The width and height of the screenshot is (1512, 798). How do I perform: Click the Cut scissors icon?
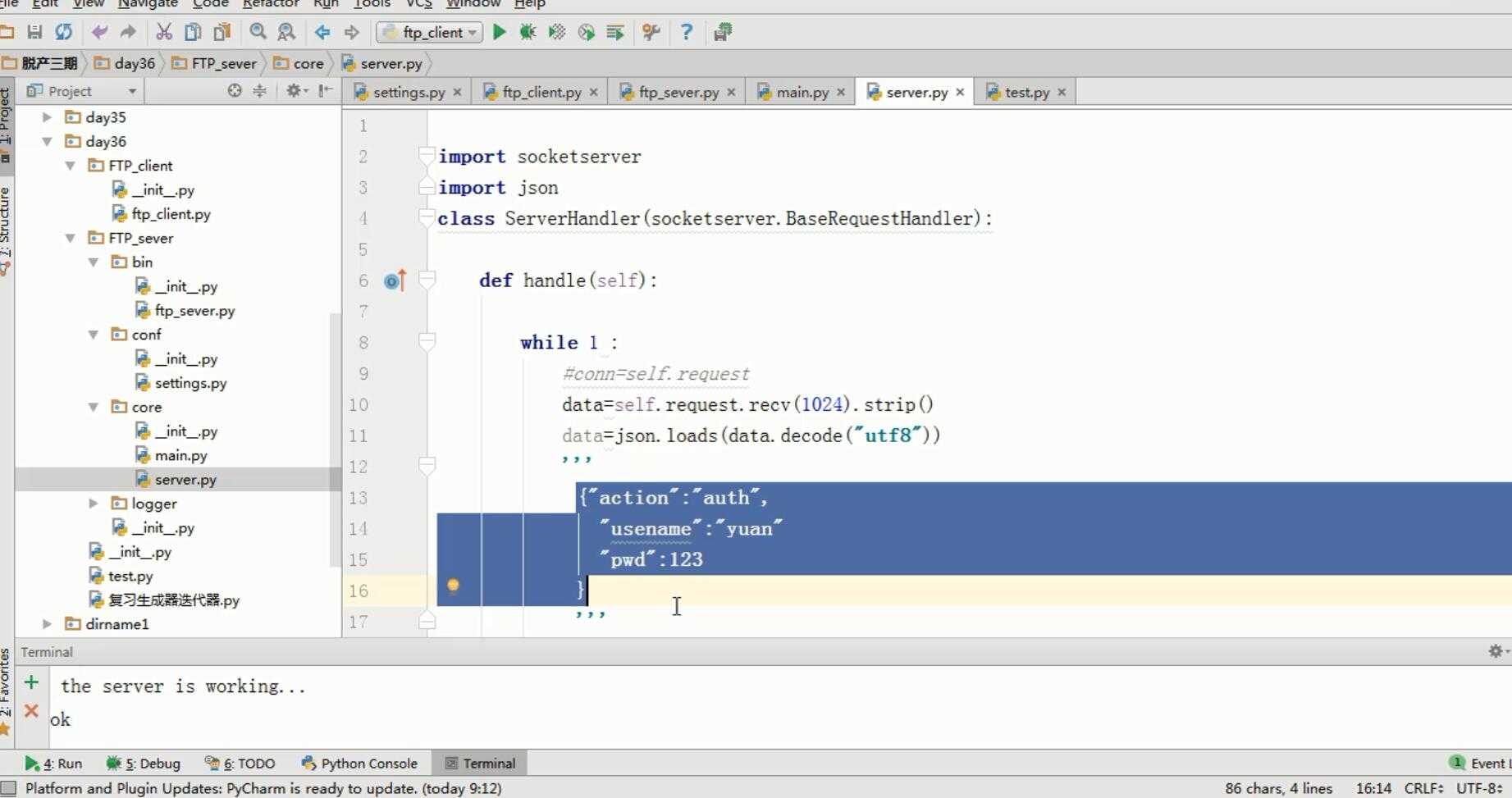164,32
